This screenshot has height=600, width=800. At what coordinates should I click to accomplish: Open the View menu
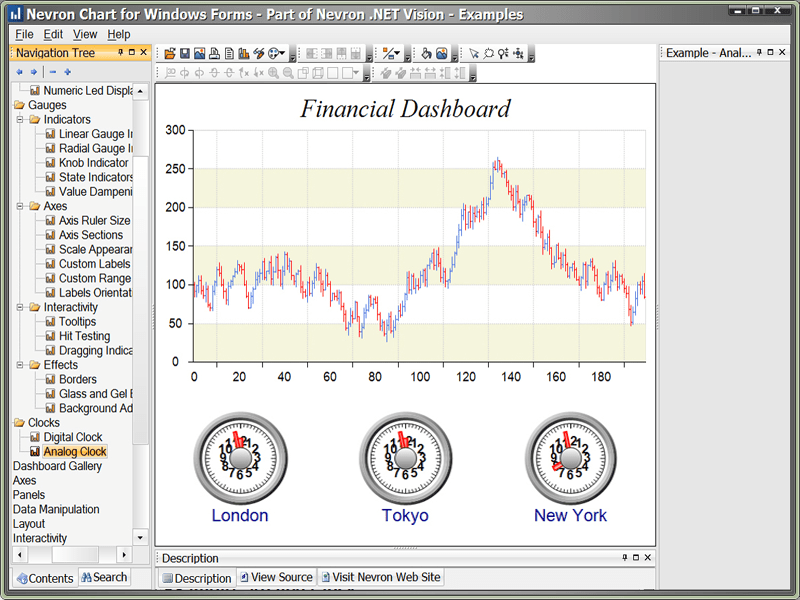pyautogui.click(x=85, y=33)
